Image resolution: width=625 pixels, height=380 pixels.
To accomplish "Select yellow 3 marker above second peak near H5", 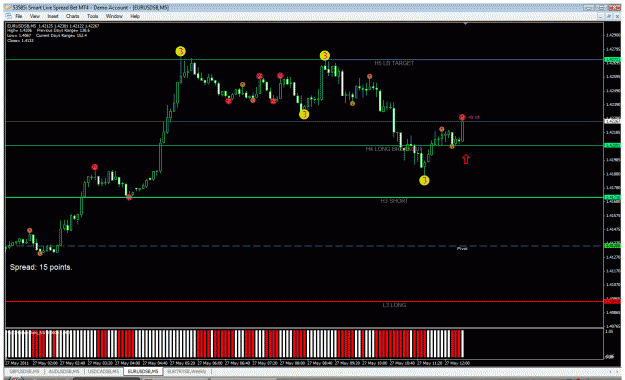I will click(x=324, y=55).
